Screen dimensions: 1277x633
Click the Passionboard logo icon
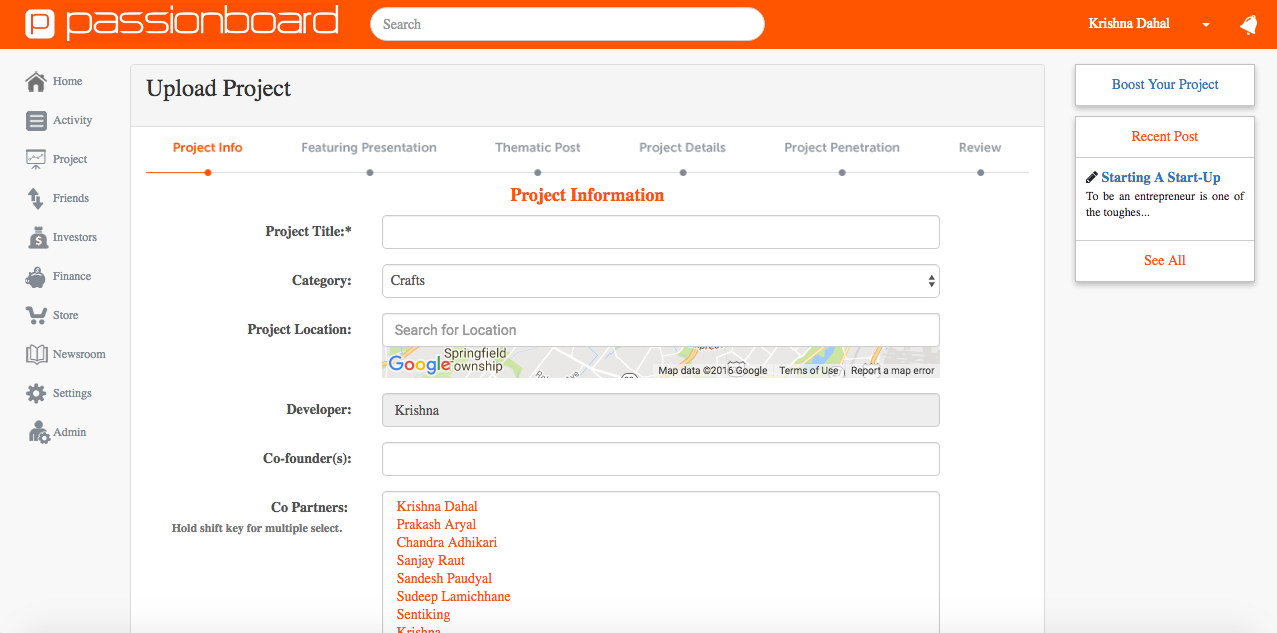pyautogui.click(x=41, y=23)
